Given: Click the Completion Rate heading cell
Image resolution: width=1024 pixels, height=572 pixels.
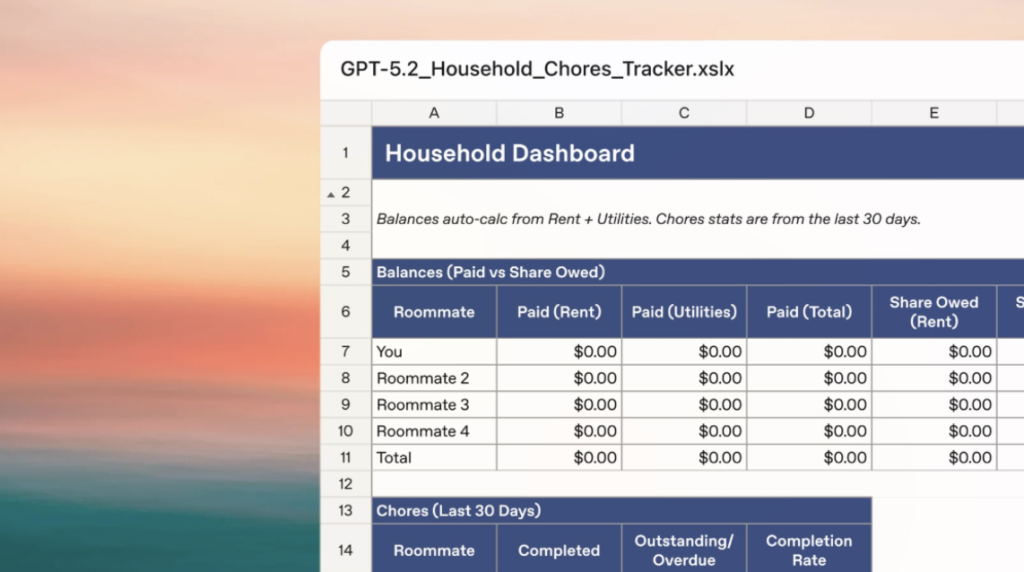Looking at the screenshot, I should coord(809,550).
